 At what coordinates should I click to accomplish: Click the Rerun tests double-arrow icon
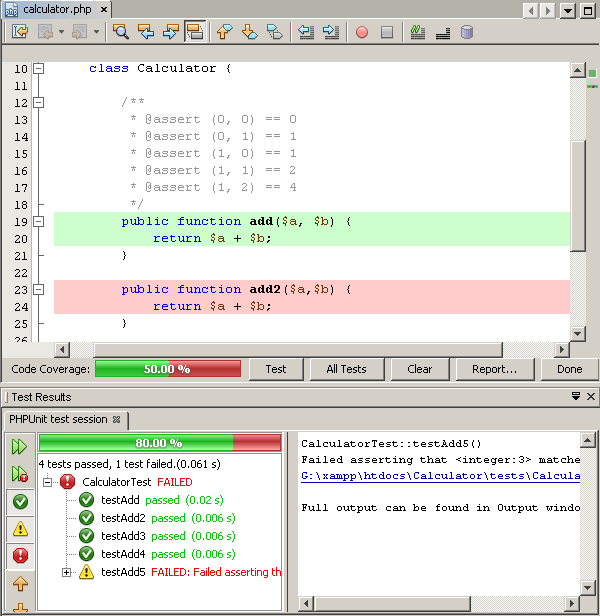pos(19,447)
